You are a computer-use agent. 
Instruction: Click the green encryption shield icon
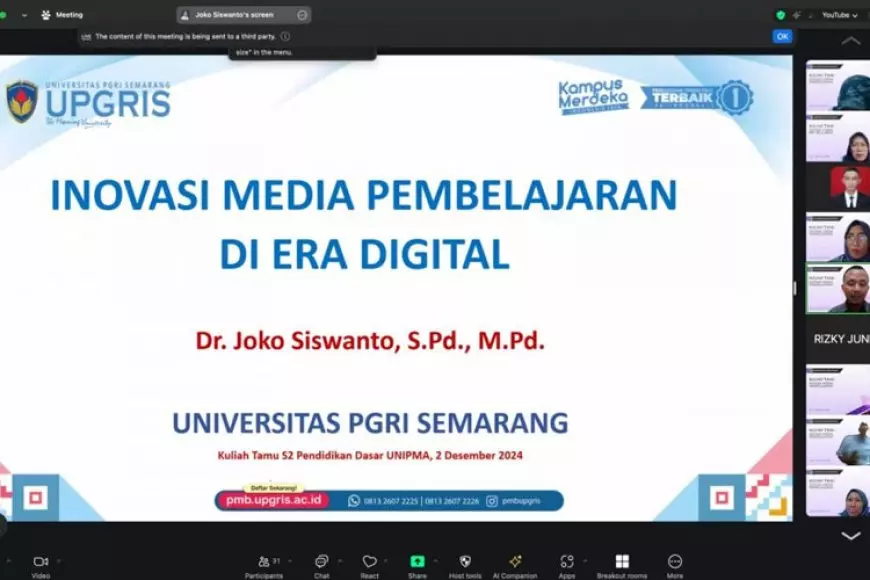(783, 15)
